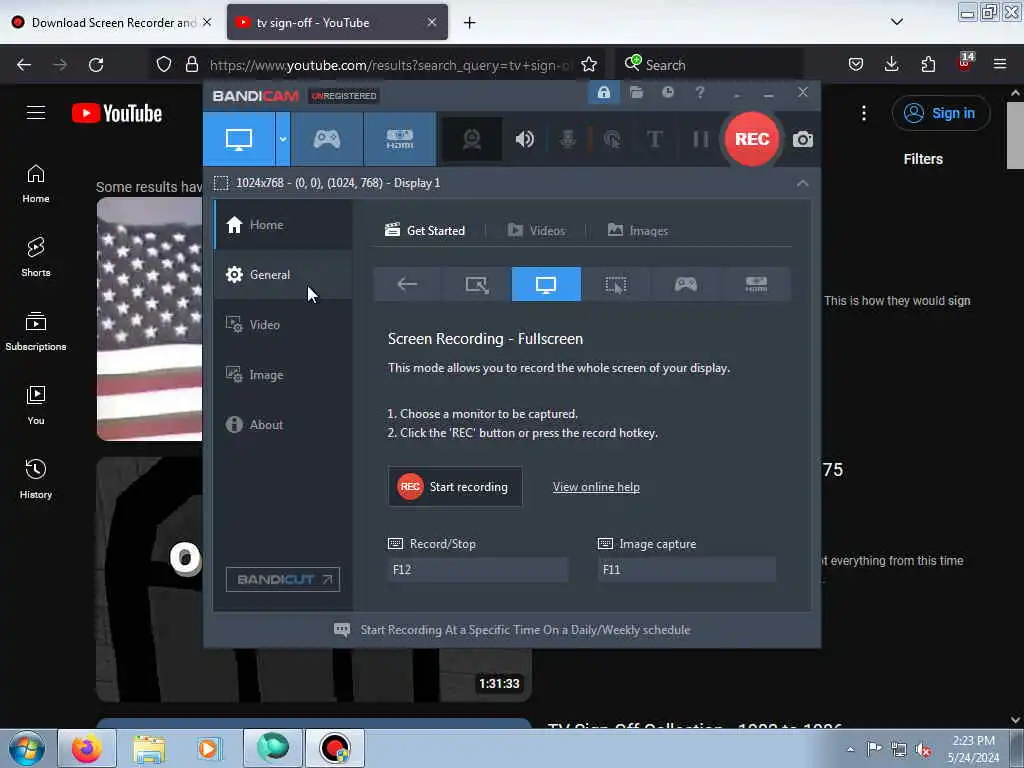Click the back arrow in mode selector row
This screenshot has height=768, width=1024.
(x=408, y=284)
